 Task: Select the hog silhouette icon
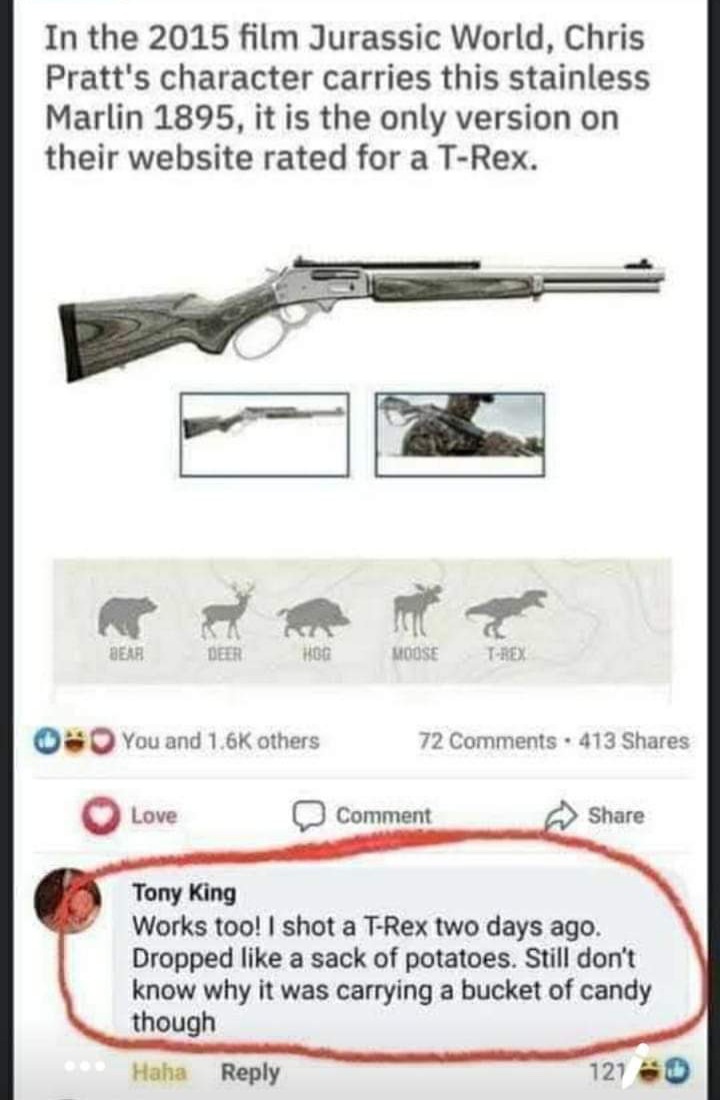point(315,617)
